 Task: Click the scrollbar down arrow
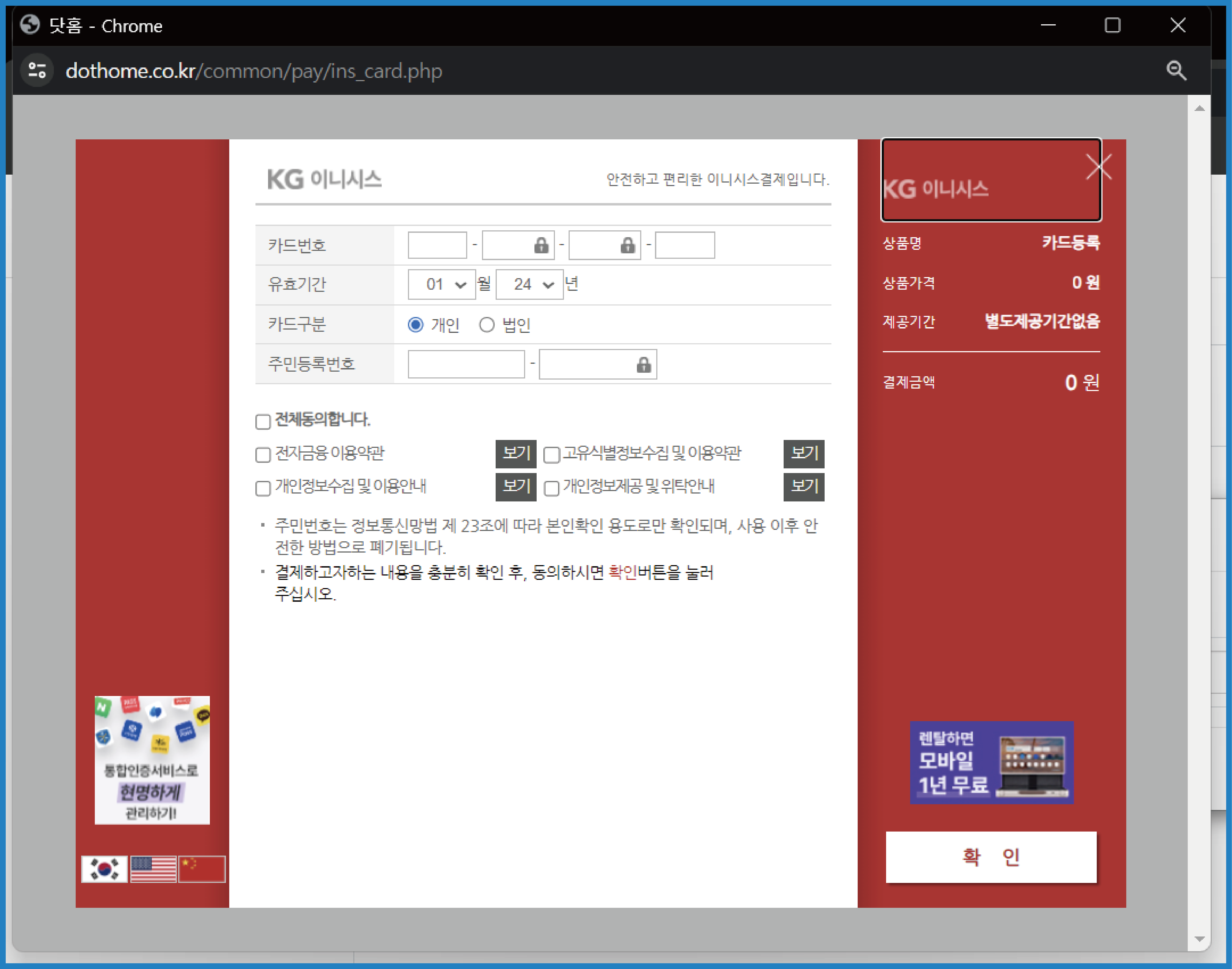1199,939
